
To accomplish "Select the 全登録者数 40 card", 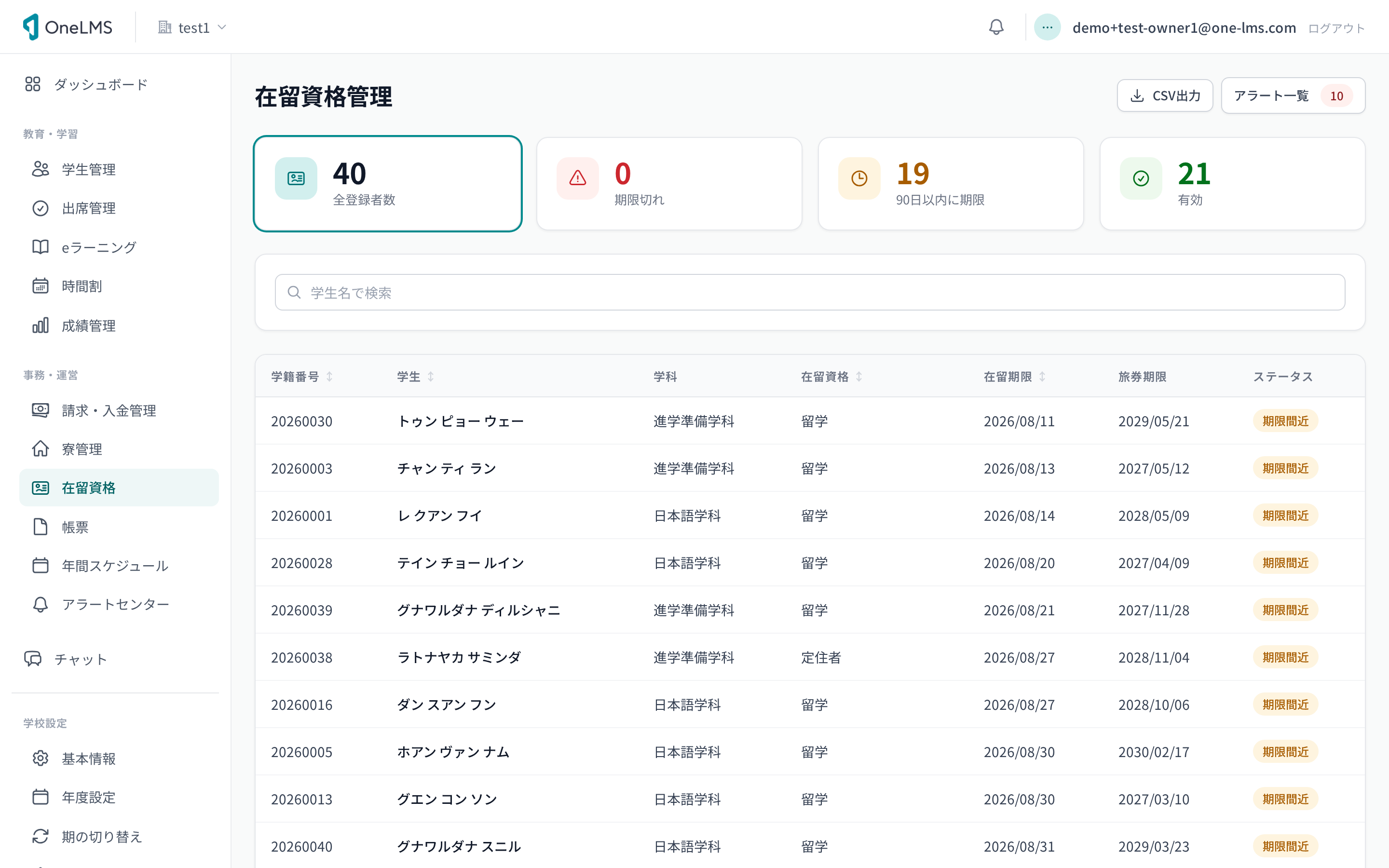I will (387, 184).
